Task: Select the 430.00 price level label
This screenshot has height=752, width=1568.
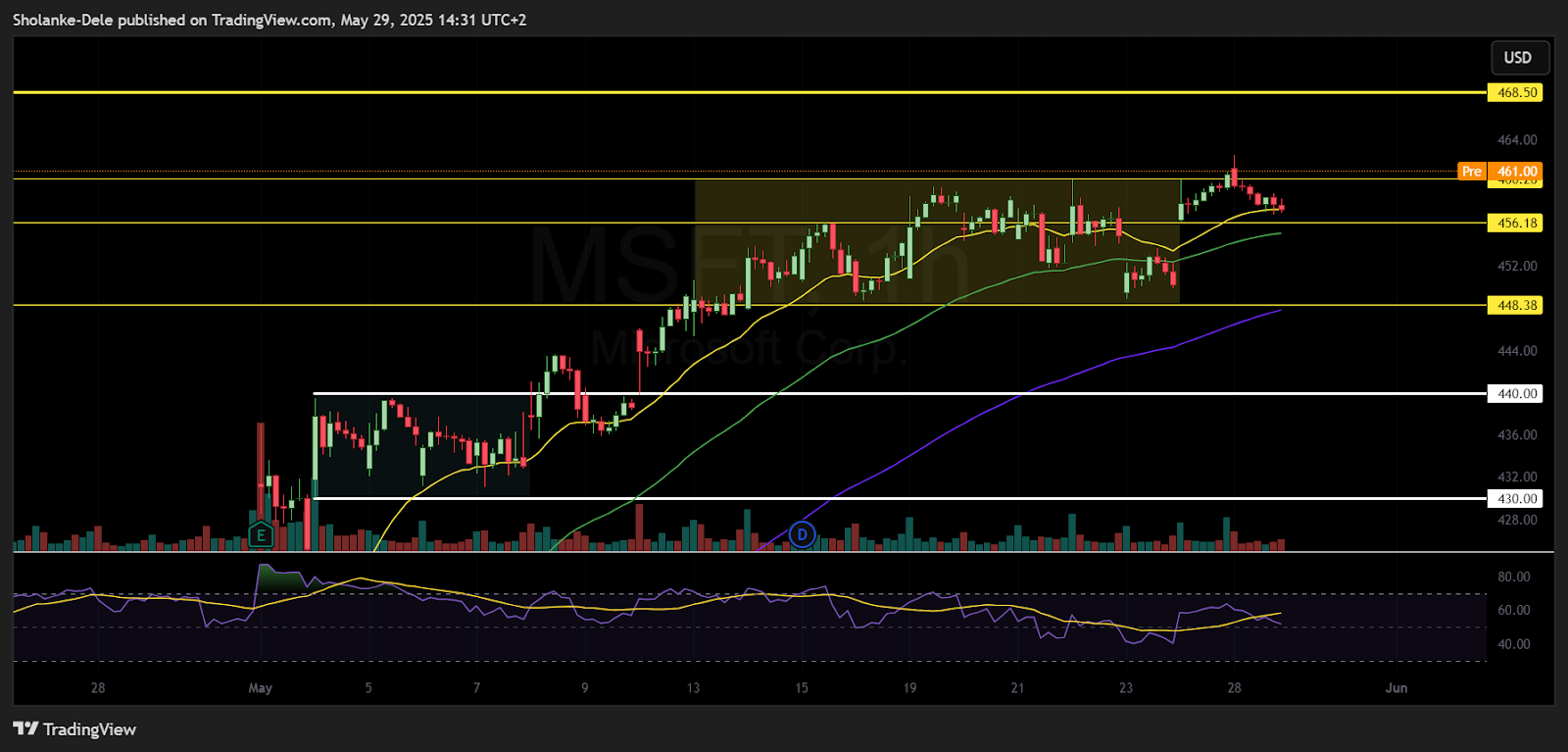Action: coord(1516,498)
